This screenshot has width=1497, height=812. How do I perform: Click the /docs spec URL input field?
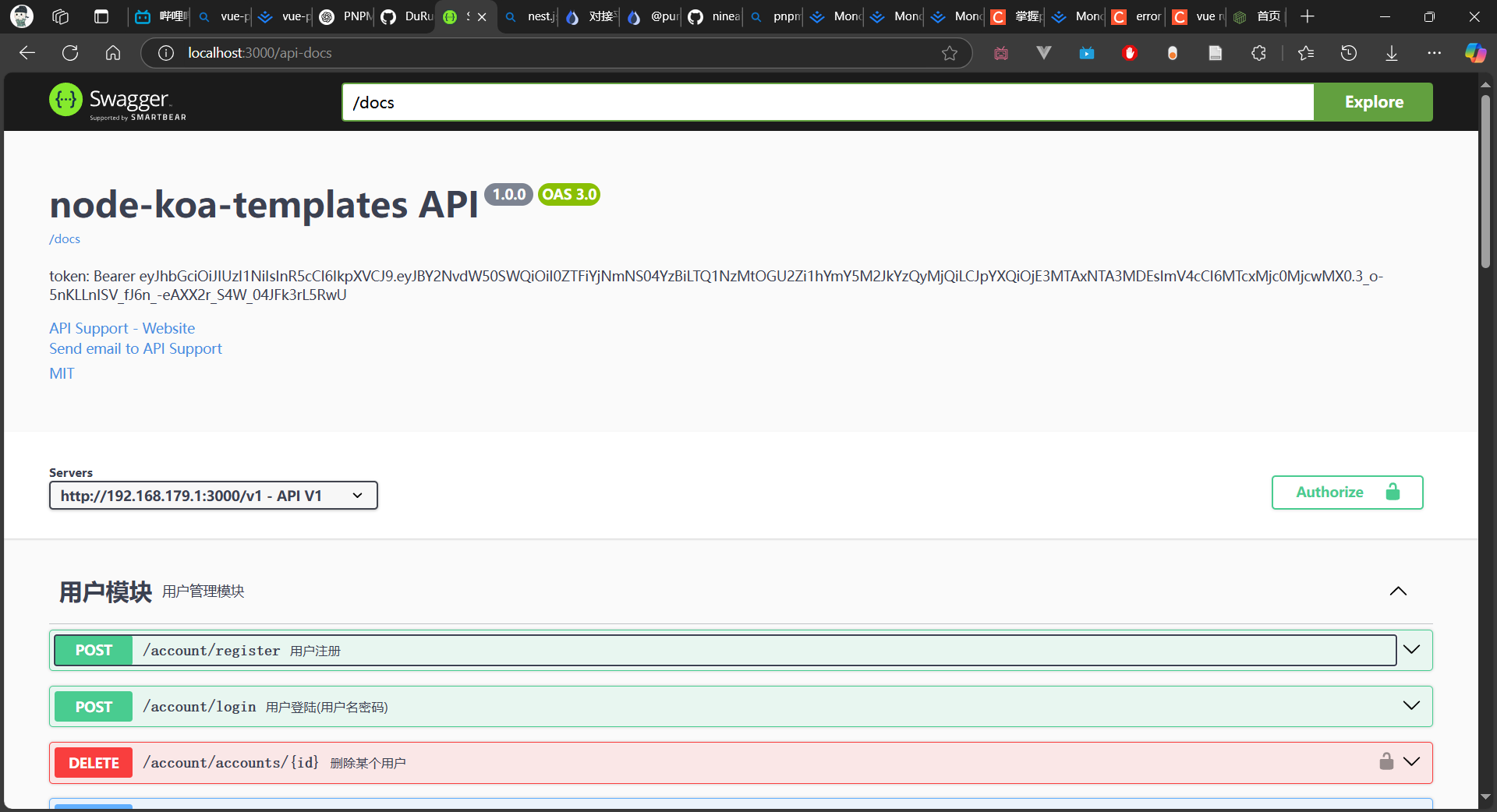[826, 102]
